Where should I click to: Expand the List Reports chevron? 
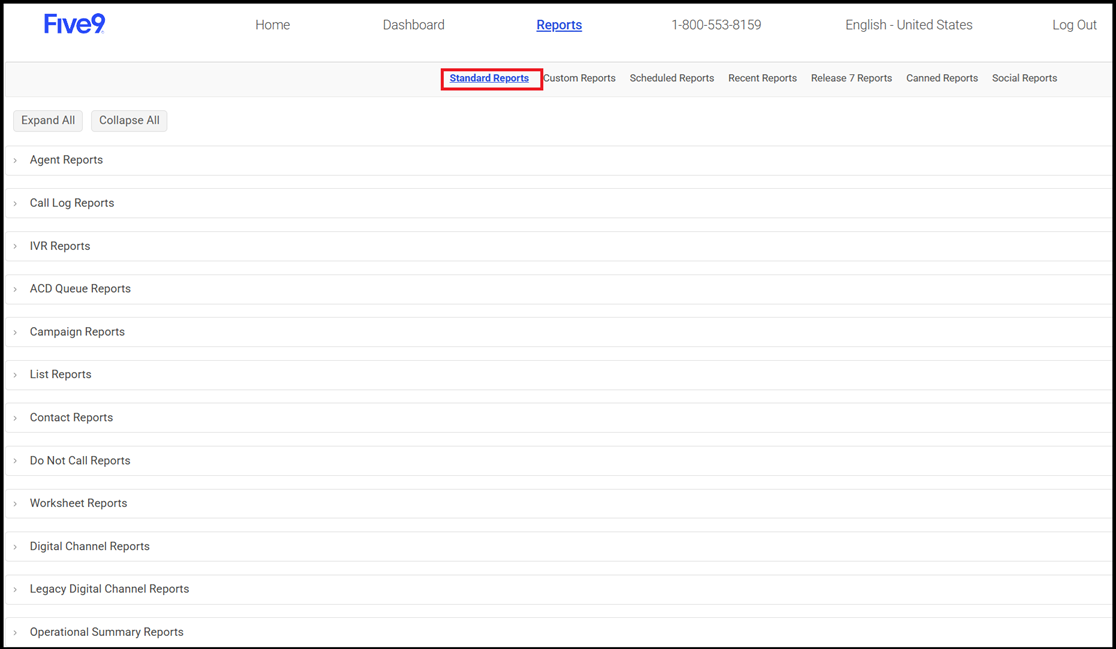tap(15, 375)
